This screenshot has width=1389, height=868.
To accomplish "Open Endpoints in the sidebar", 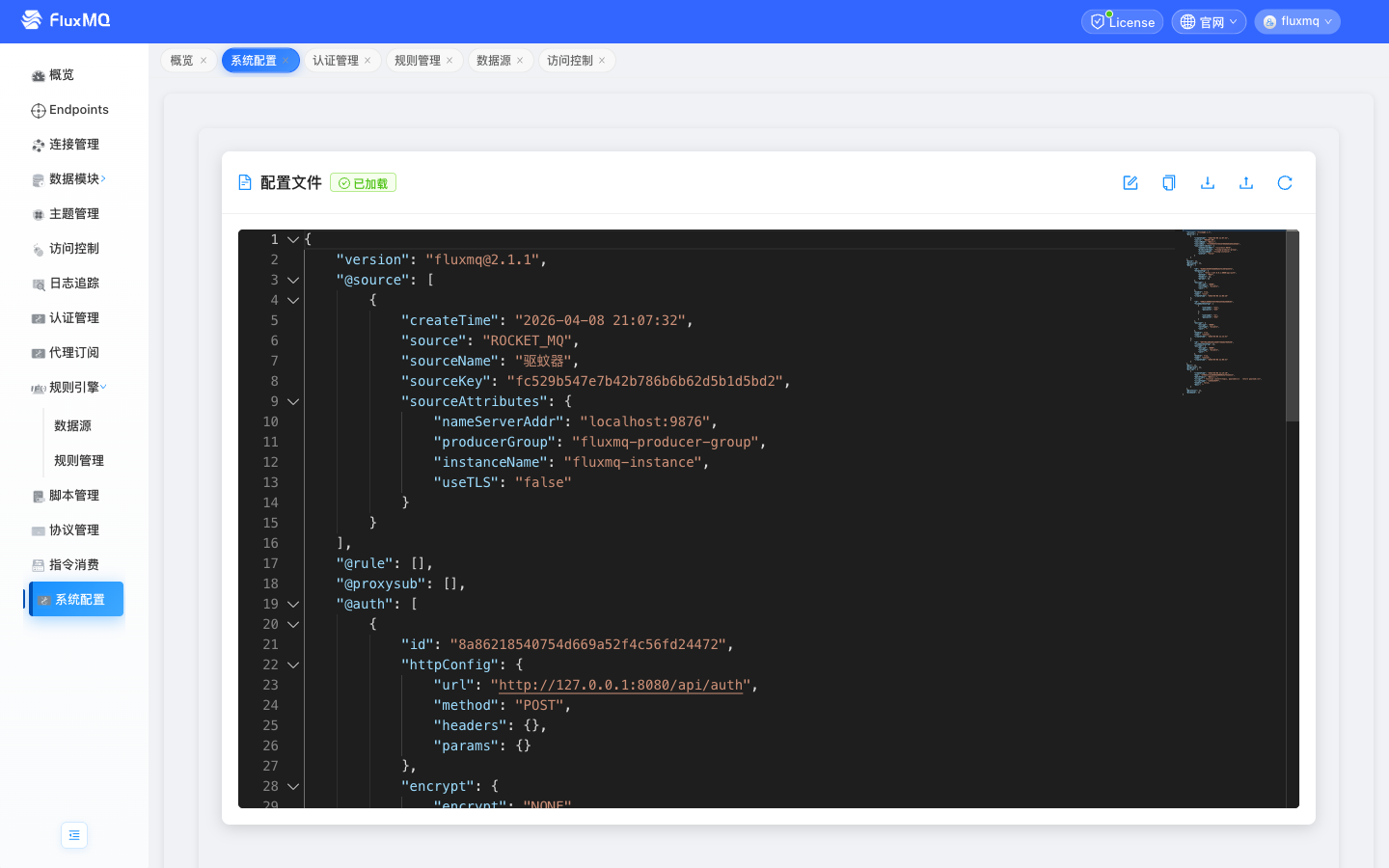I will coord(74,110).
